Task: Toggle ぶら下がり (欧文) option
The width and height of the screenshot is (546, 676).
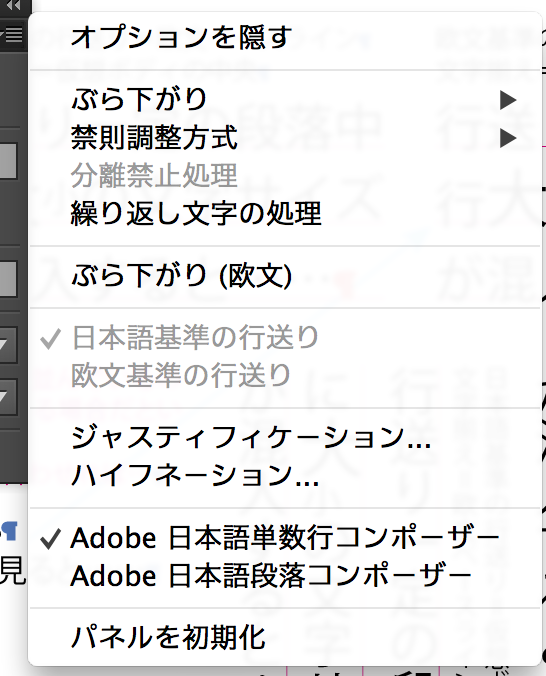Action: coord(285,275)
